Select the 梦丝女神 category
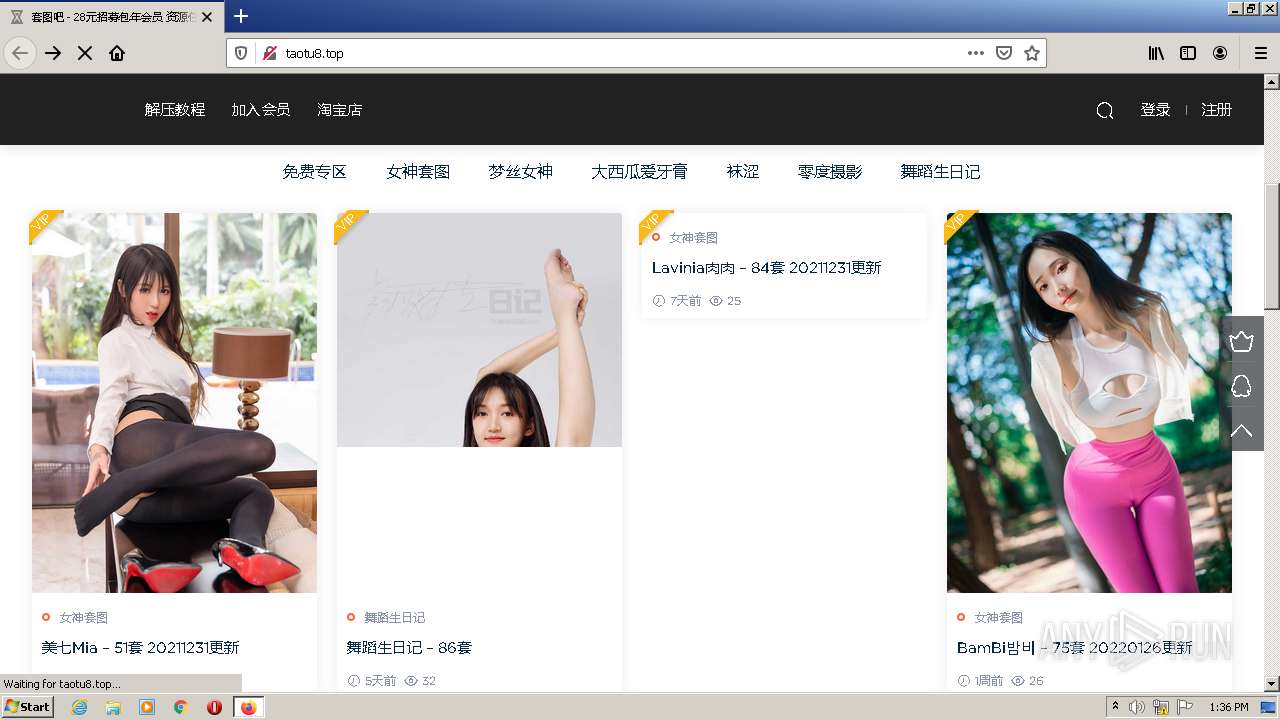1280x720 pixels. (x=521, y=172)
